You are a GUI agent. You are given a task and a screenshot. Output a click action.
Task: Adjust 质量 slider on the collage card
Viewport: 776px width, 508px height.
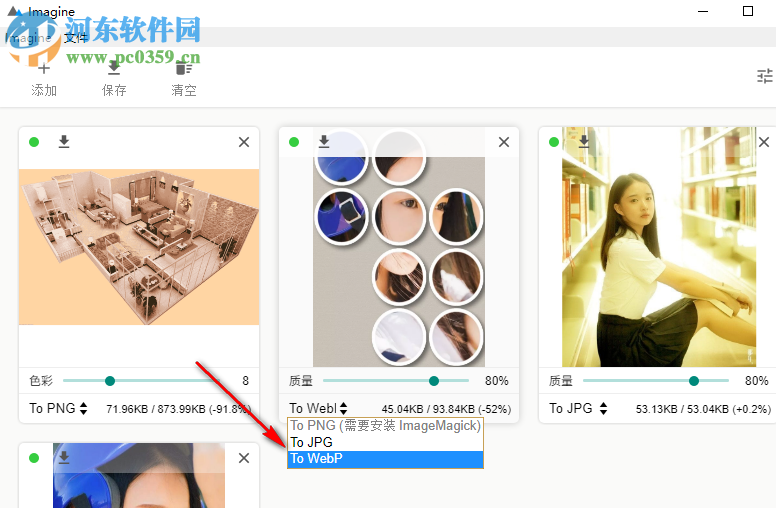434,381
